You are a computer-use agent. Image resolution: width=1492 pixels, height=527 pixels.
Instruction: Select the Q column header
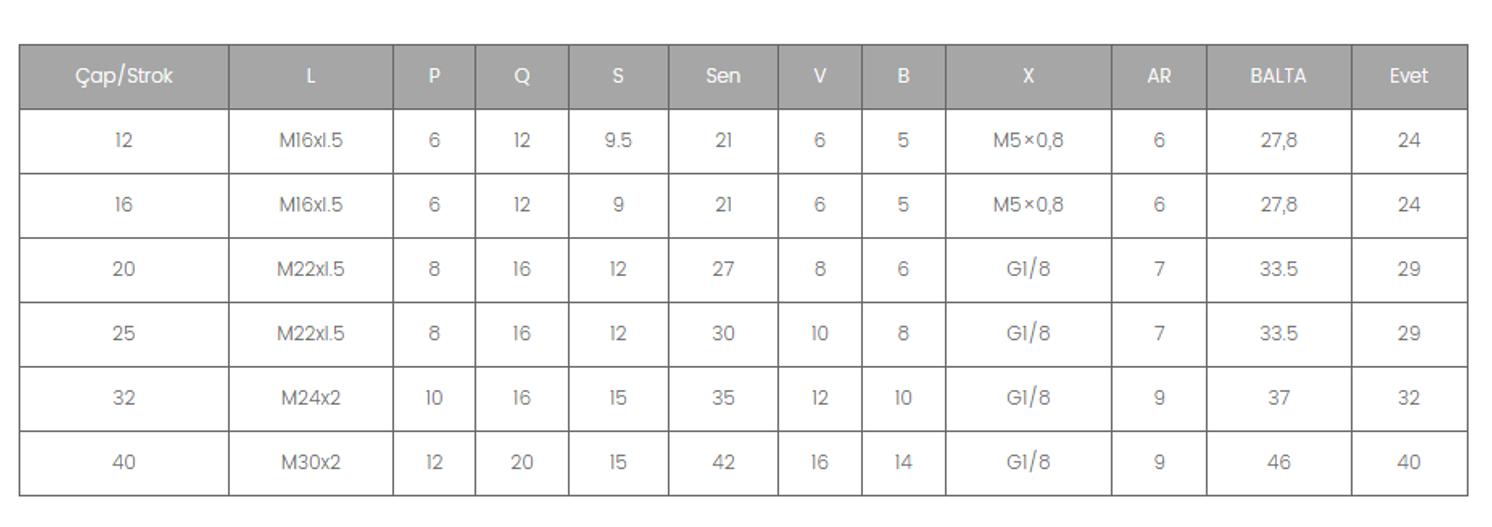click(521, 76)
